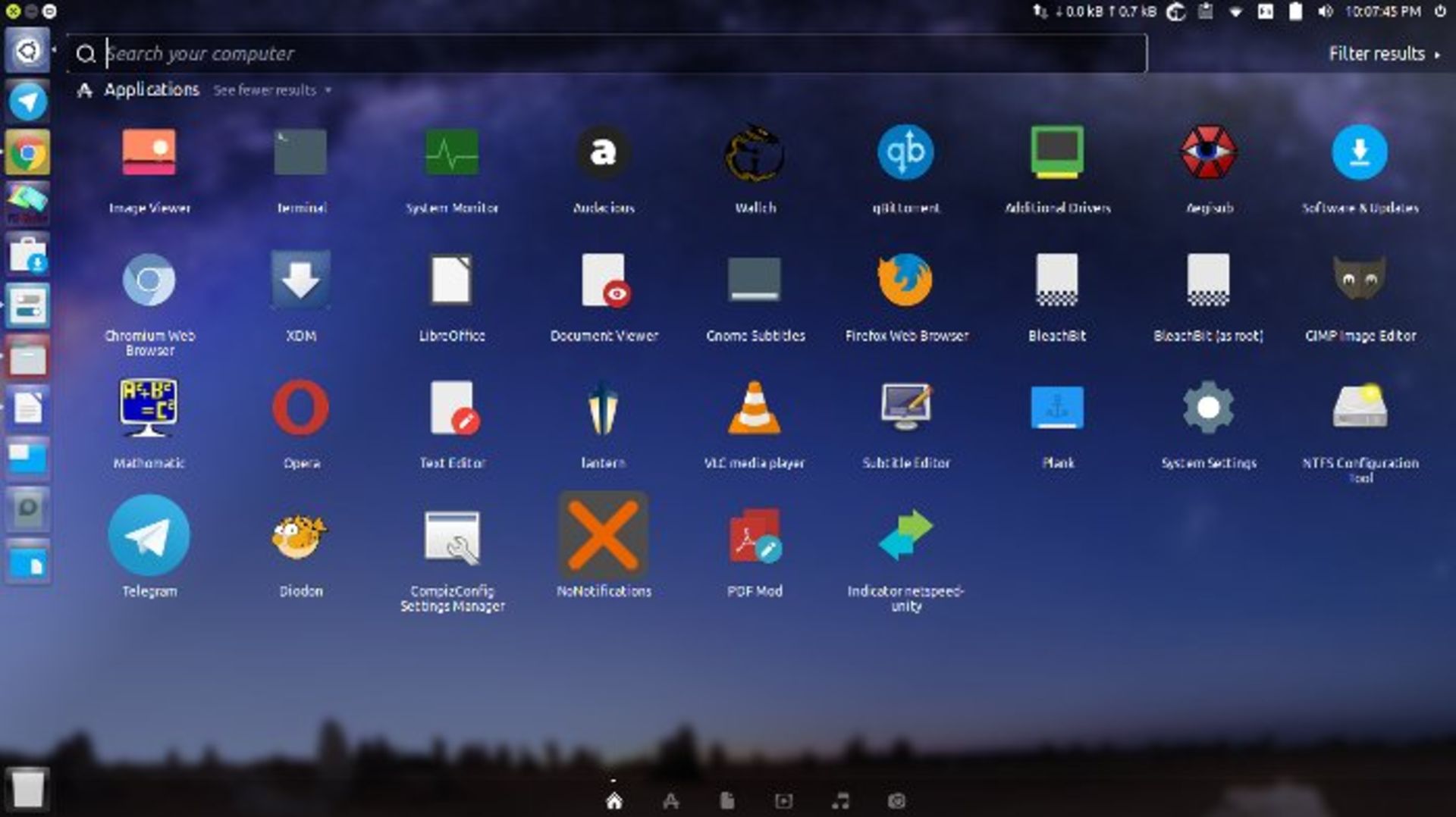Launch NoNotifications app
1456x817 pixels.
coord(604,536)
